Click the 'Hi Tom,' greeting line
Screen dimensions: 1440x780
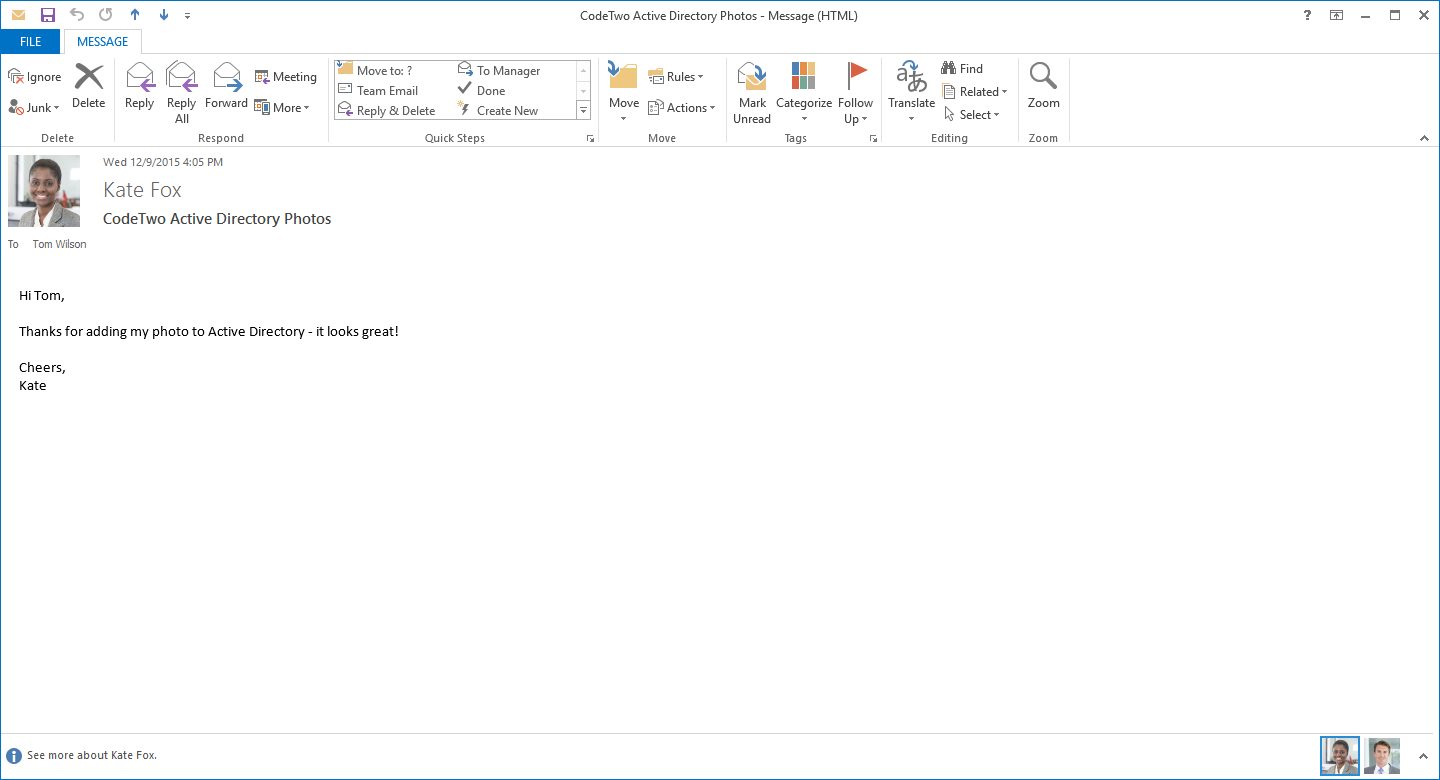pos(42,295)
